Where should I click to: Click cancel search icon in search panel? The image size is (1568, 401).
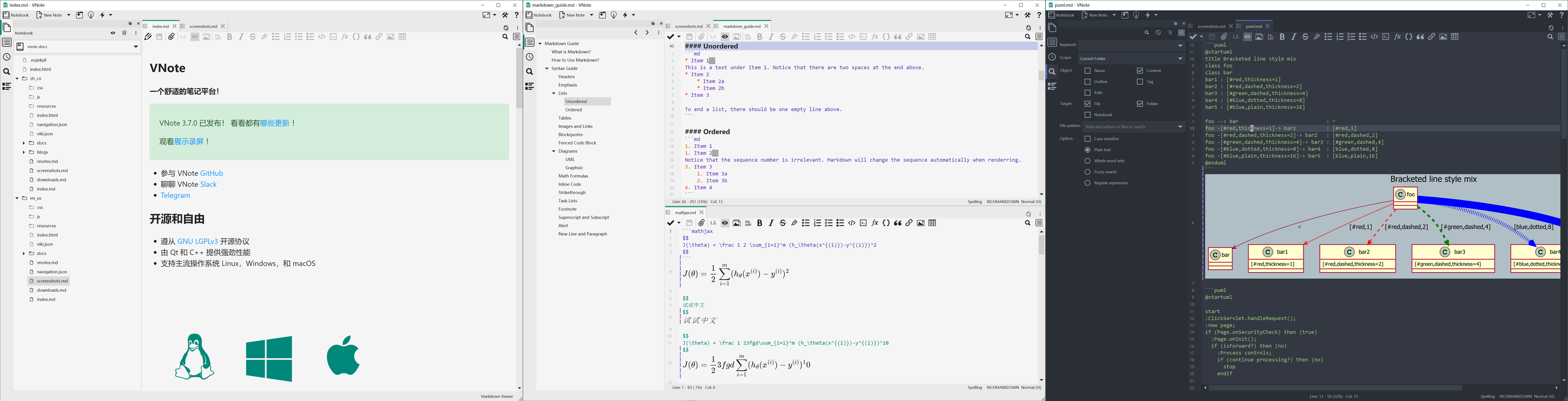point(1158,33)
